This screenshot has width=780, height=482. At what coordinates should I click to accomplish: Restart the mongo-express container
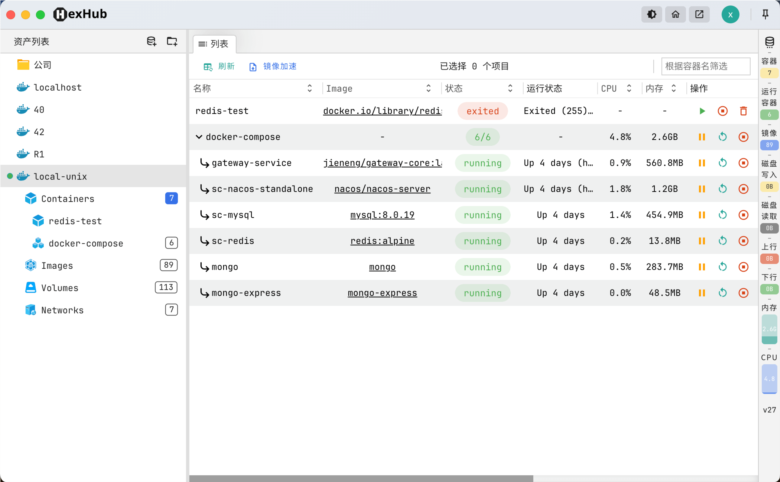[723, 293]
